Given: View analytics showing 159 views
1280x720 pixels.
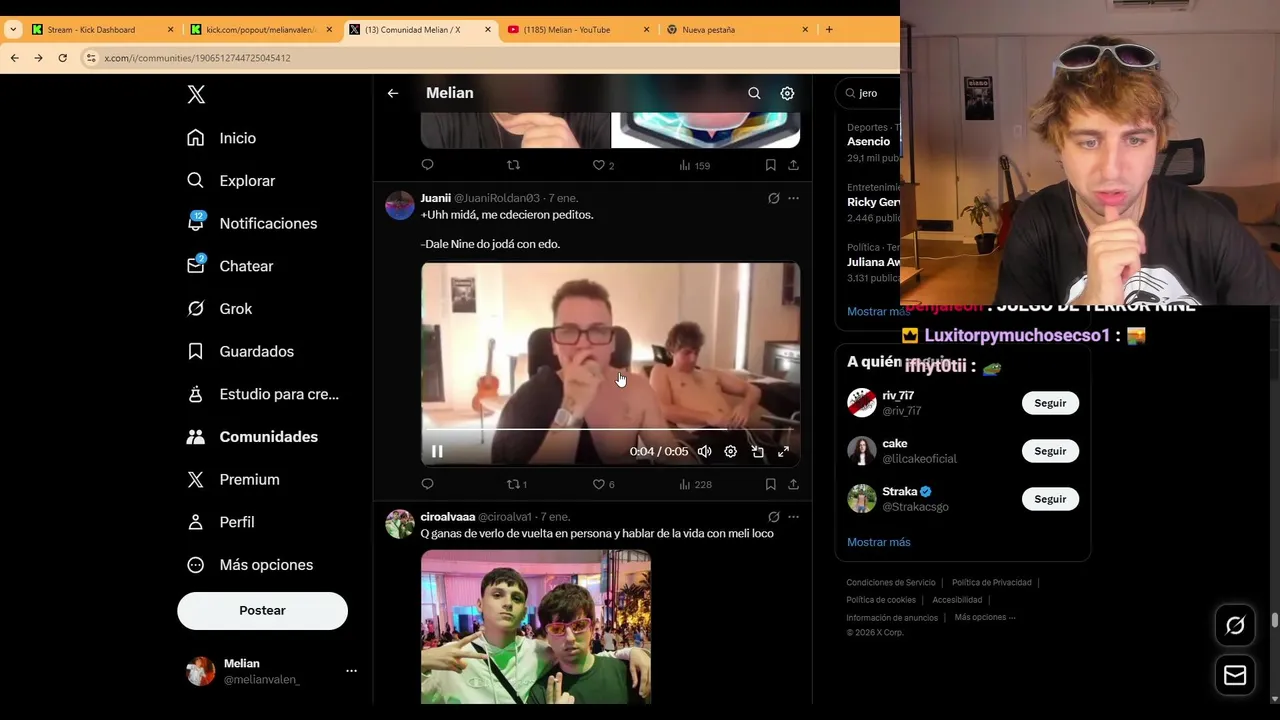Looking at the screenshot, I should coord(695,165).
